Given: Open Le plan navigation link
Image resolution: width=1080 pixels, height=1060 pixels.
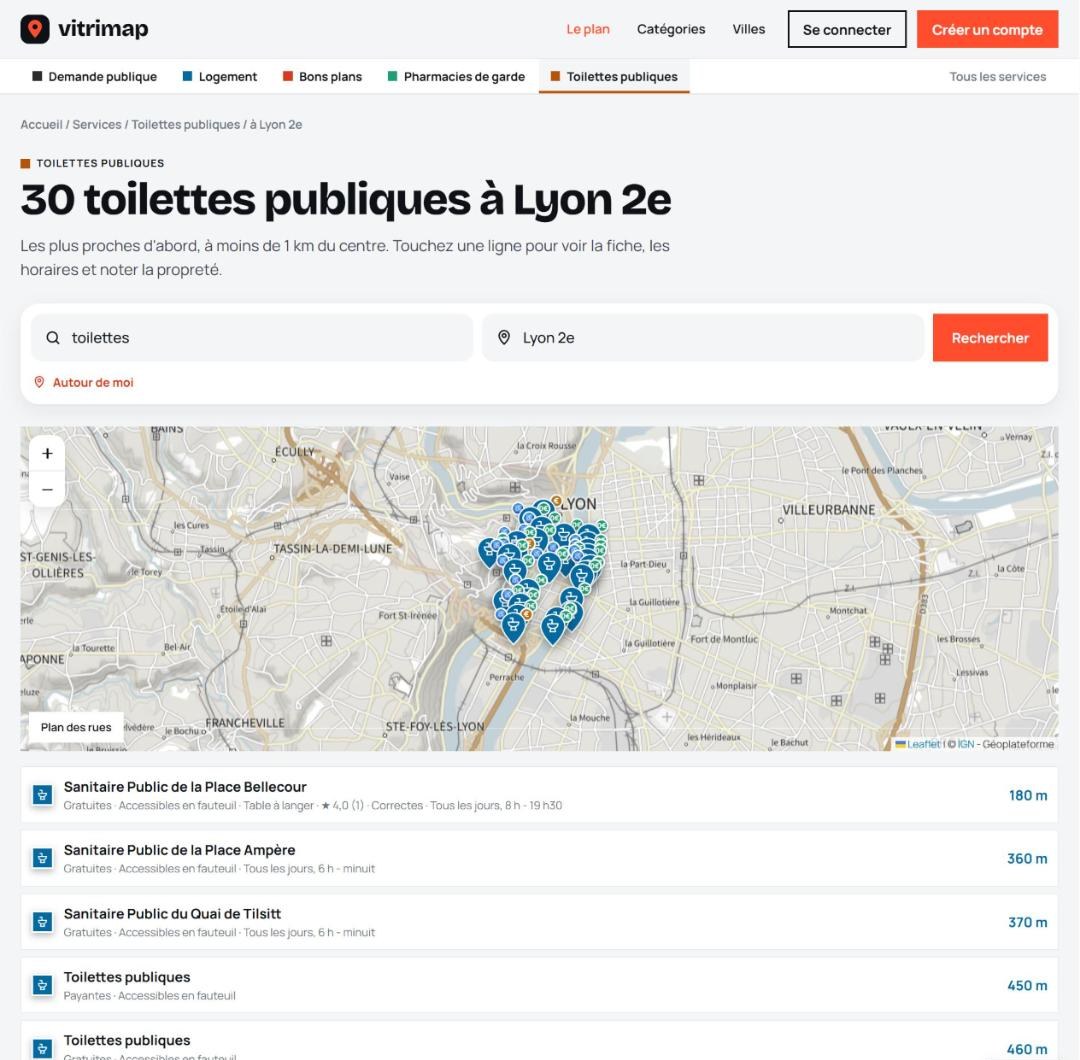Looking at the screenshot, I should (x=588, y=29).
